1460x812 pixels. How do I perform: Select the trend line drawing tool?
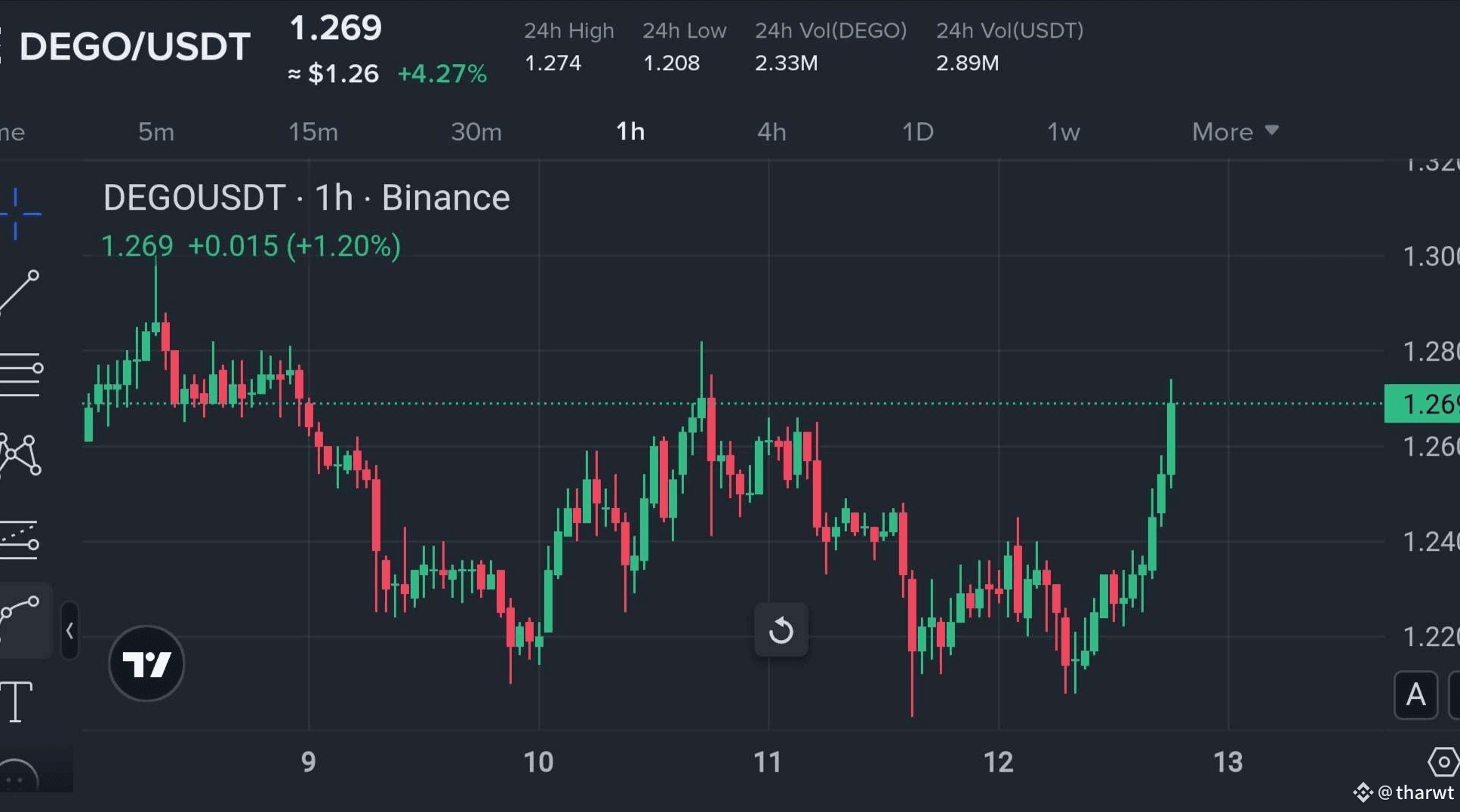point(20,292)
